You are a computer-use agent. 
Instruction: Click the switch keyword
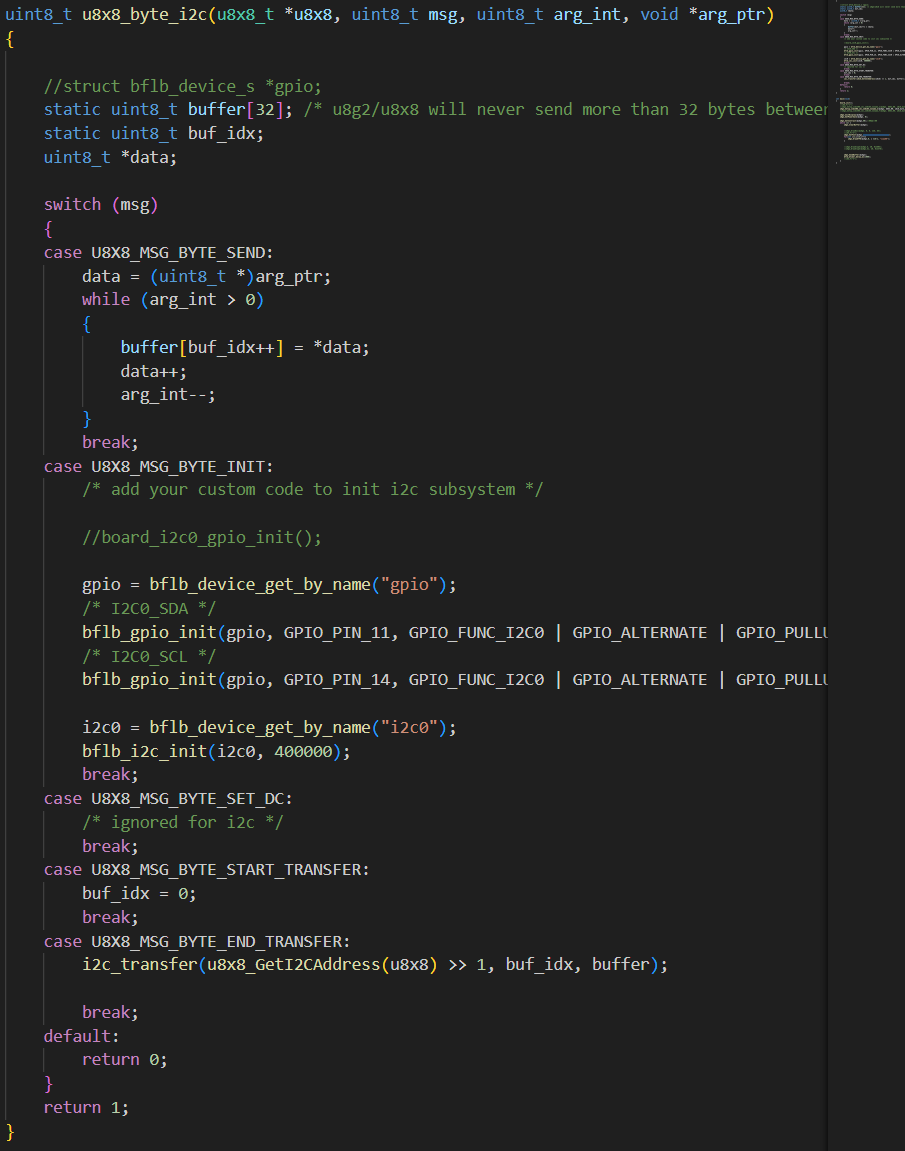(x=72, y=205)
